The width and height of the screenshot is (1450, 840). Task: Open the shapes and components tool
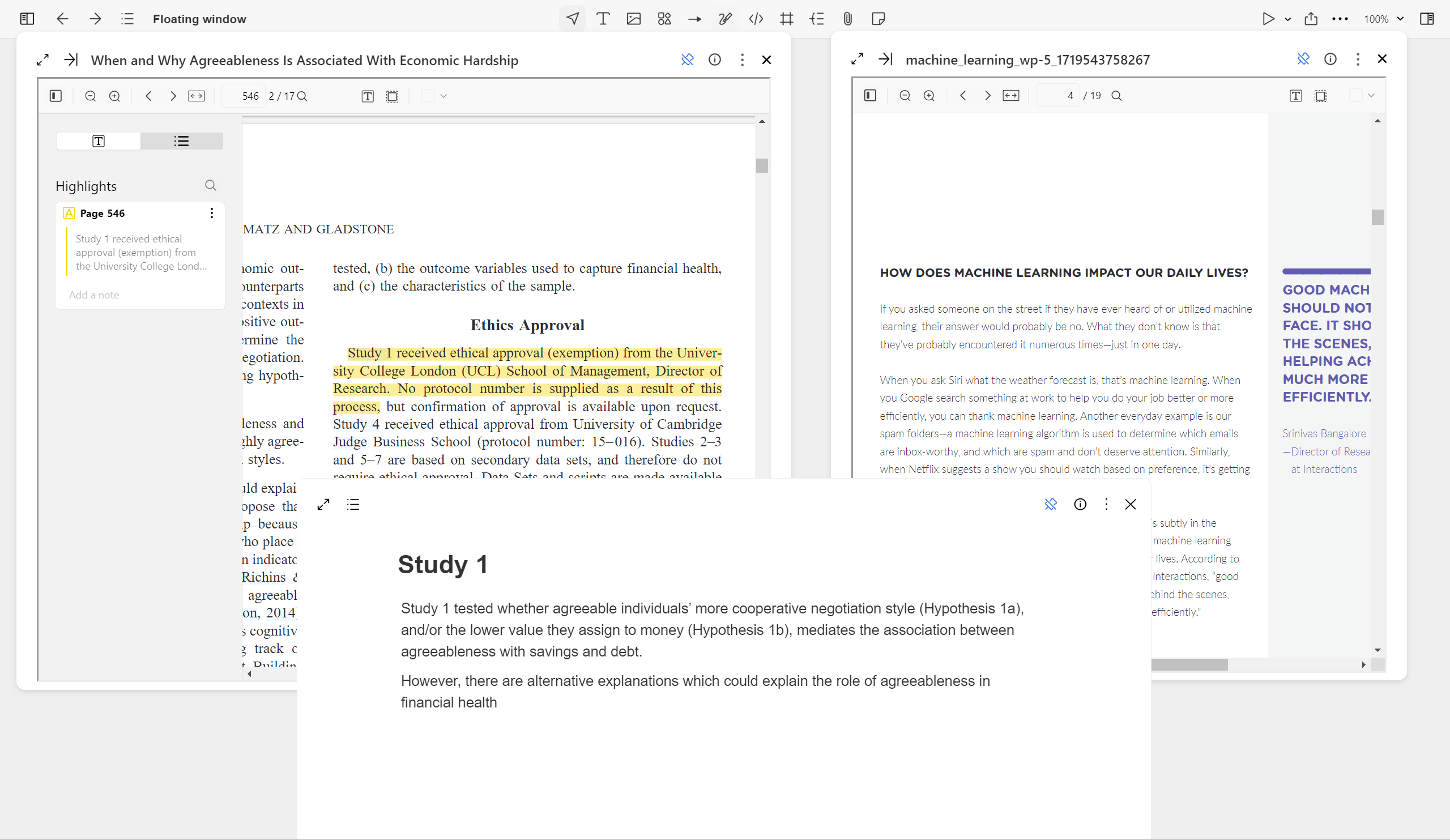[x=664, y=19]
